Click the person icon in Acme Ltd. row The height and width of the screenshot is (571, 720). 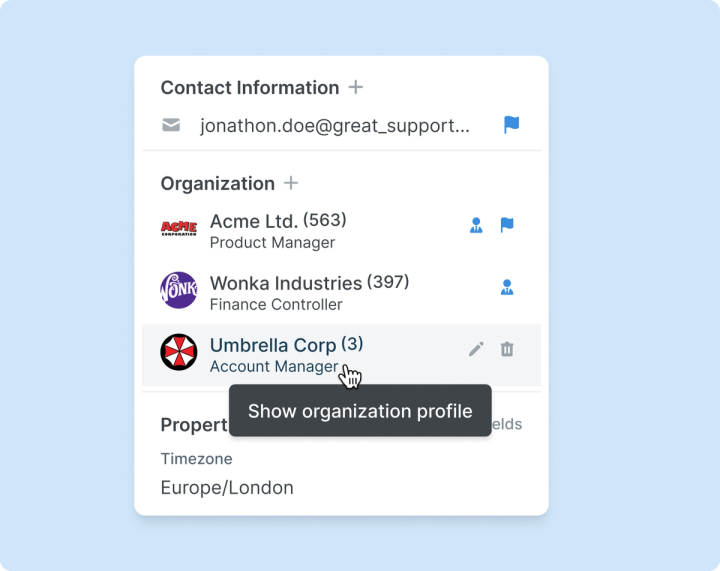(476, 226)
